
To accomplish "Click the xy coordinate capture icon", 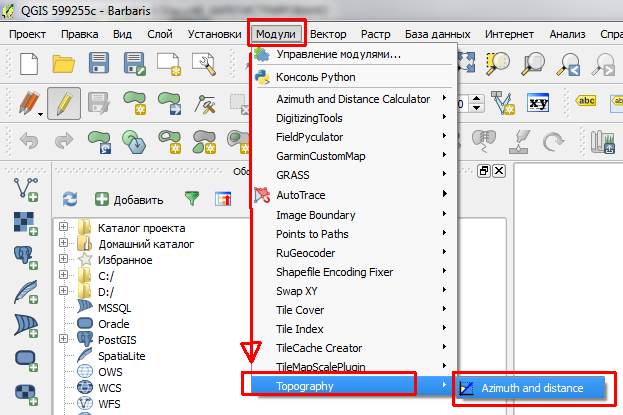I will [x=538, y=103].
